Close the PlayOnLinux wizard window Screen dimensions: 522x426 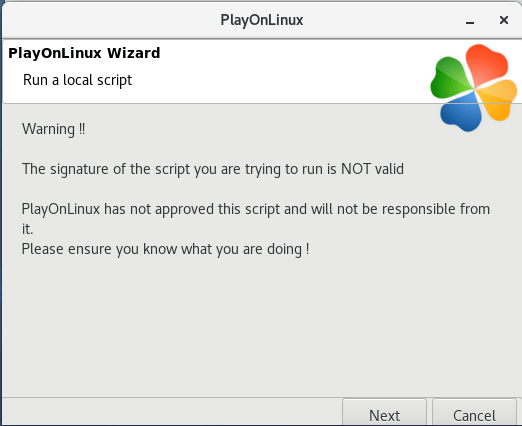504,20
